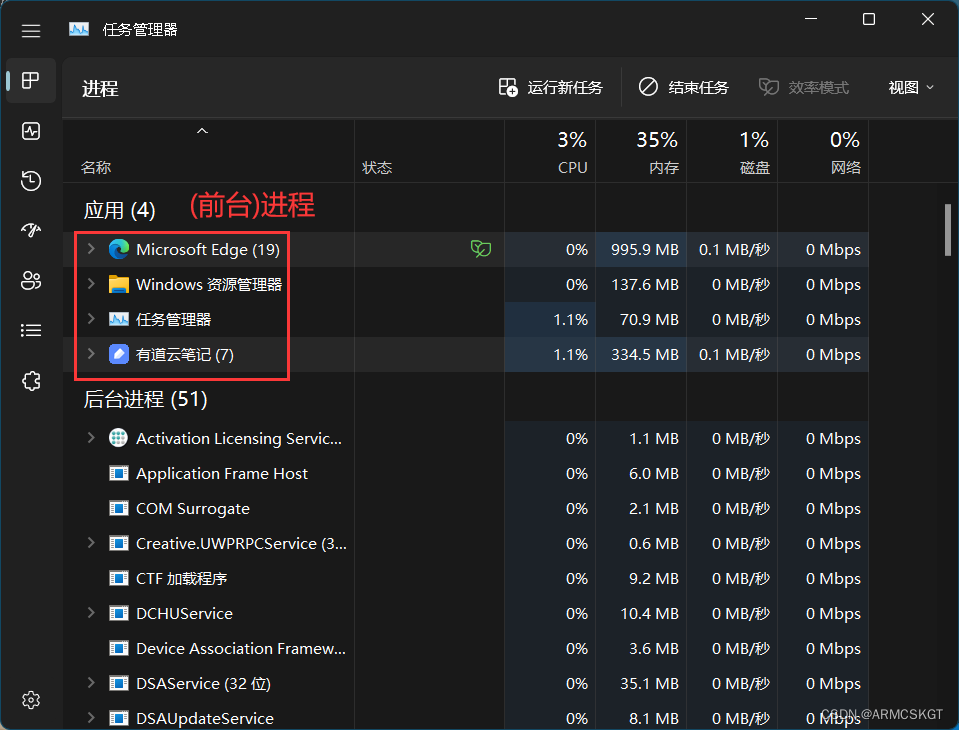Click 运行新任务 button

pyautogui.click(x=551, y=87)
